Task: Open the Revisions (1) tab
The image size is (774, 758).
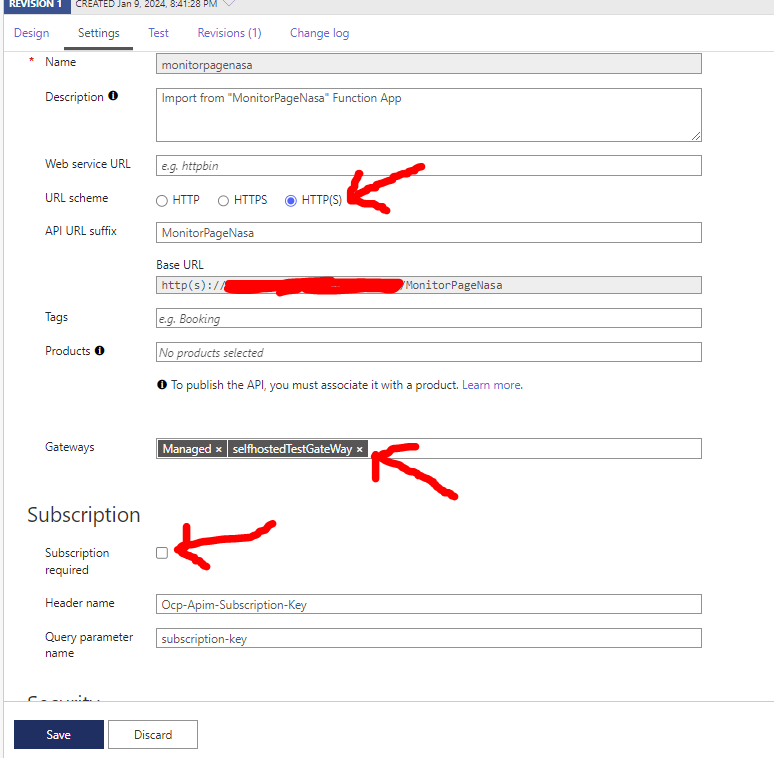Action: click(x=229, y=33)
